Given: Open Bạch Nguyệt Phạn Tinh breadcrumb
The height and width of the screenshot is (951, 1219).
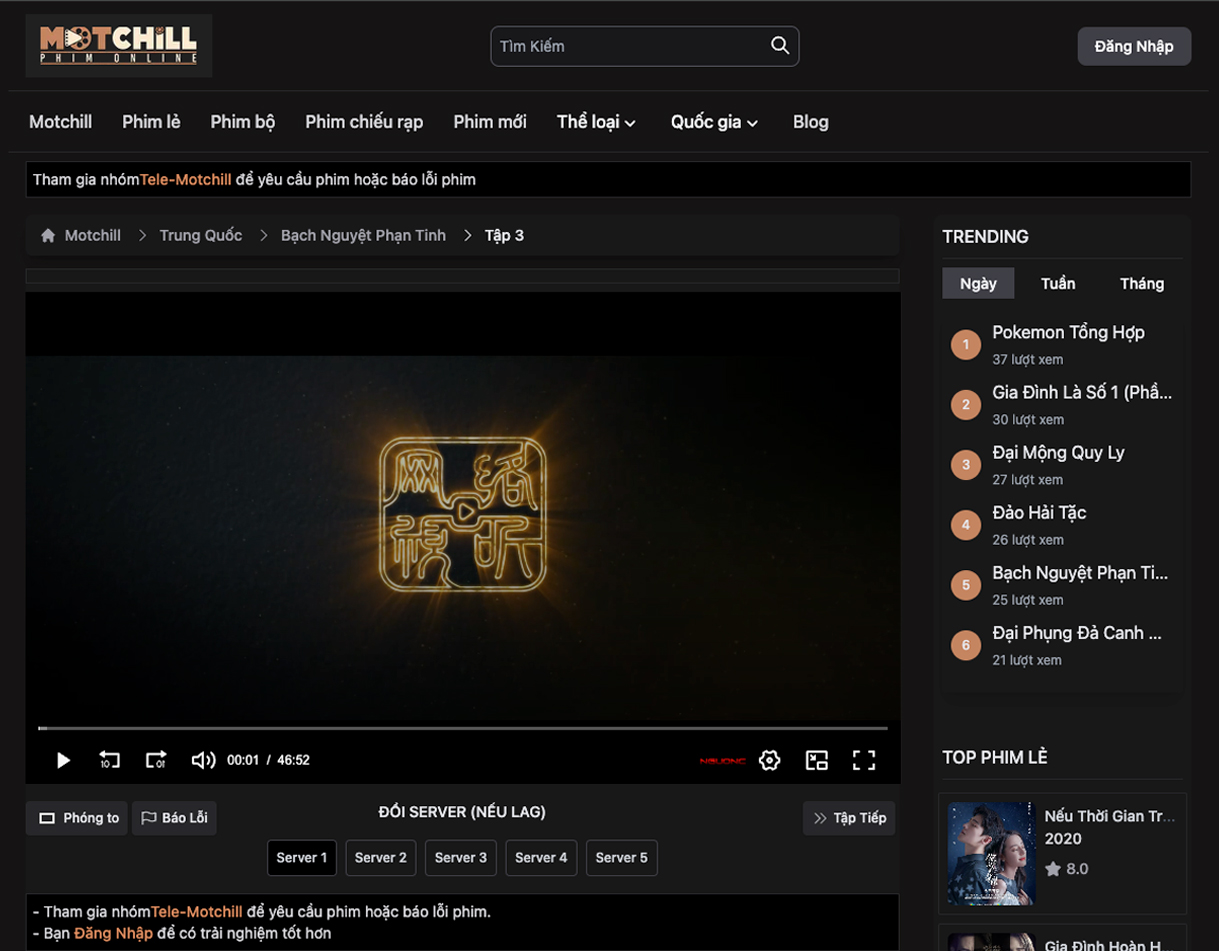Looking at the screenshot, I should (363, 235).
